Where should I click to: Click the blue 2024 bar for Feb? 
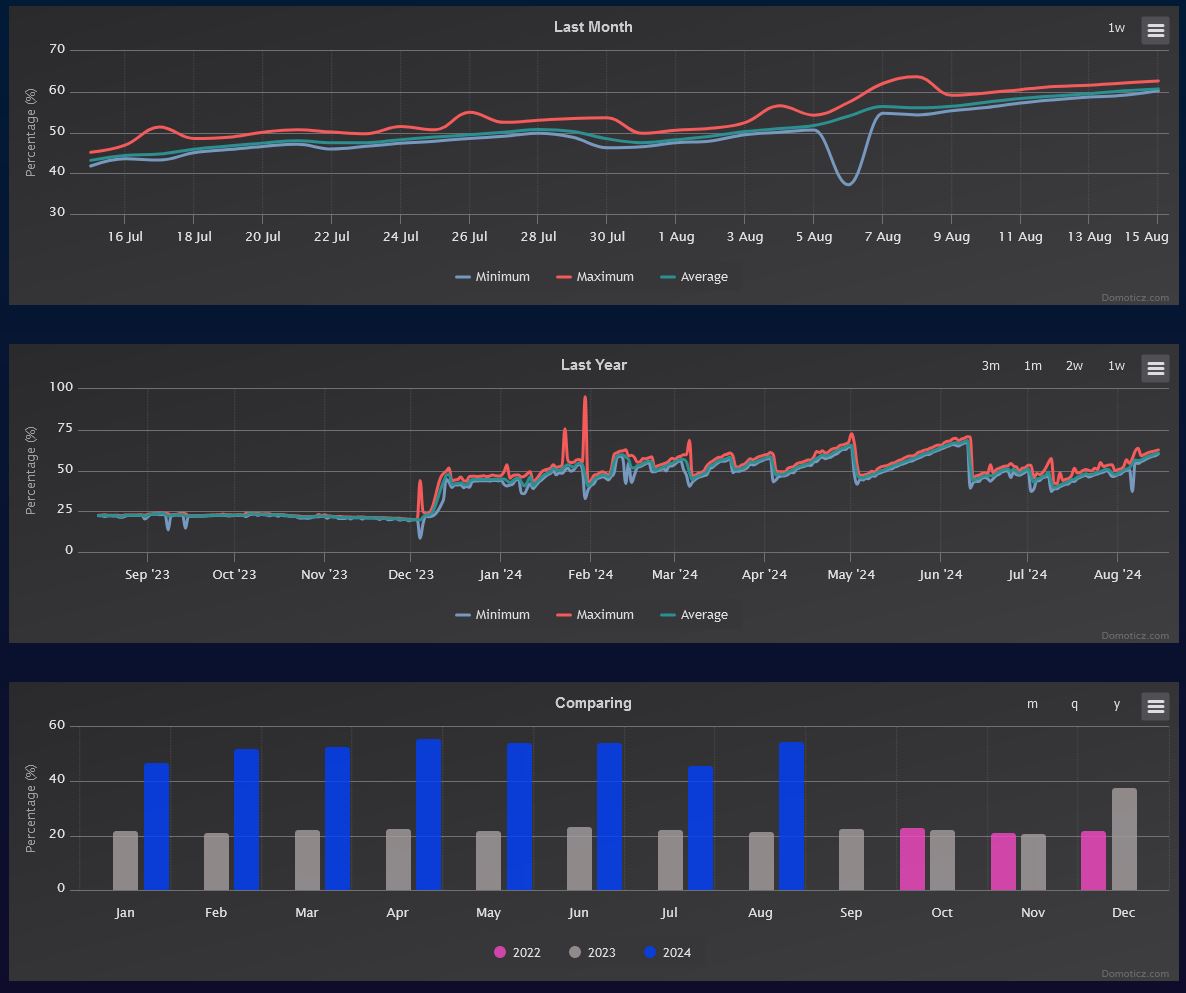point(247,820)
